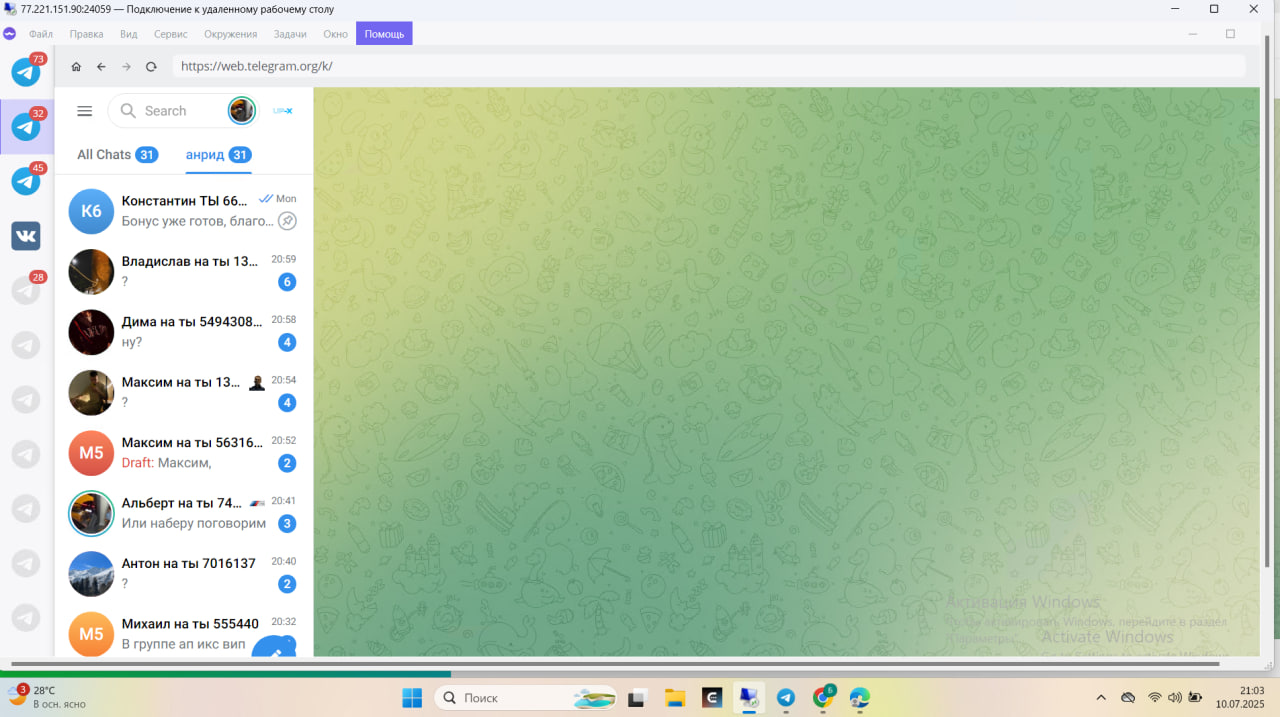The width and height of the screenshot is (1280, 717).
Task: Open Telegram desktop from the taskbar
Action: pyautogui.click(x=786, y=697)
